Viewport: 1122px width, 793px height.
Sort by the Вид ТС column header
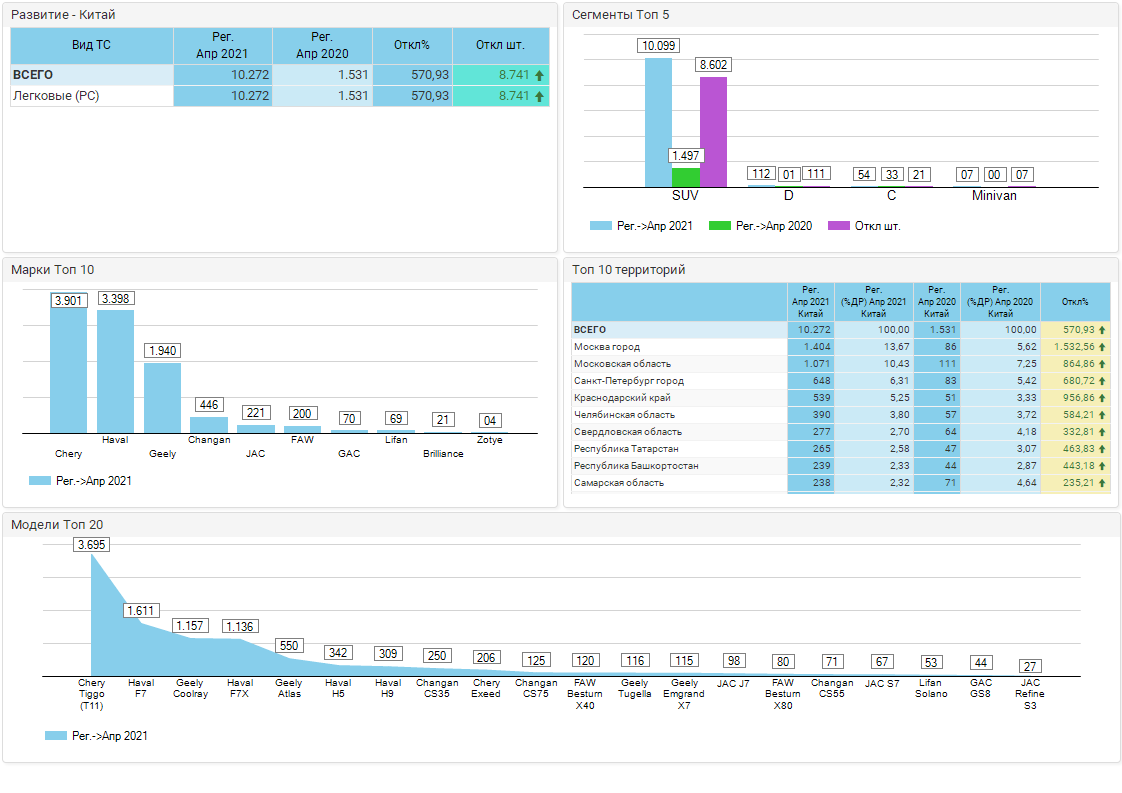pyautogui.click(x=92, y=46)
